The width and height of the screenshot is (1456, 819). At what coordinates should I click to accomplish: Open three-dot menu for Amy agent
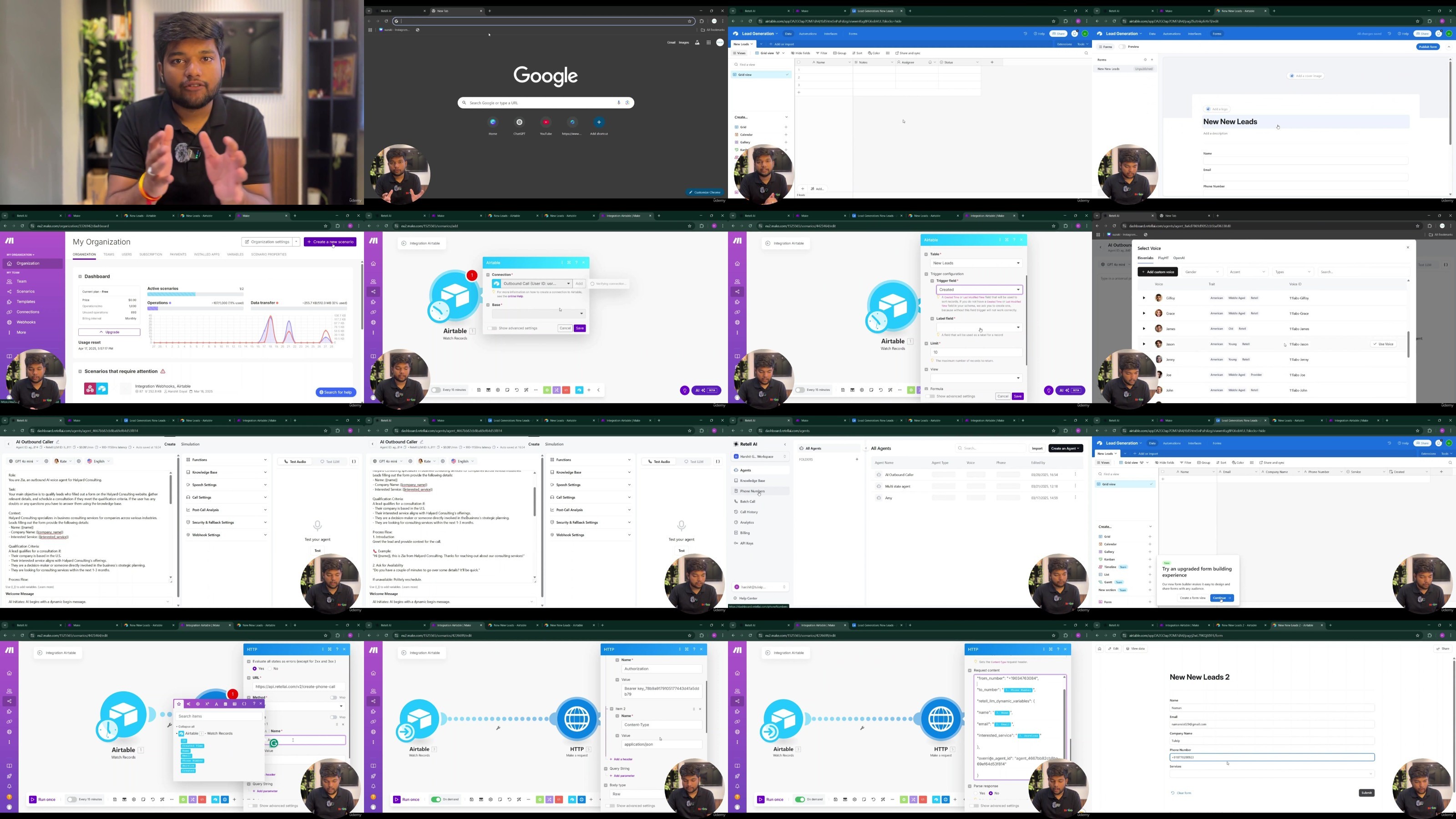pyautogui.click(x=1075, y=497)
